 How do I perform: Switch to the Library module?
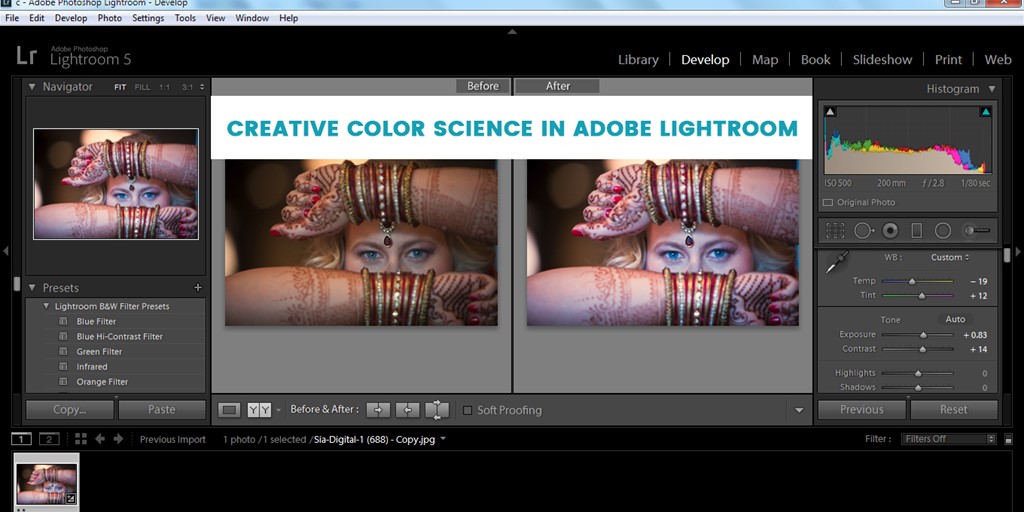638,60
